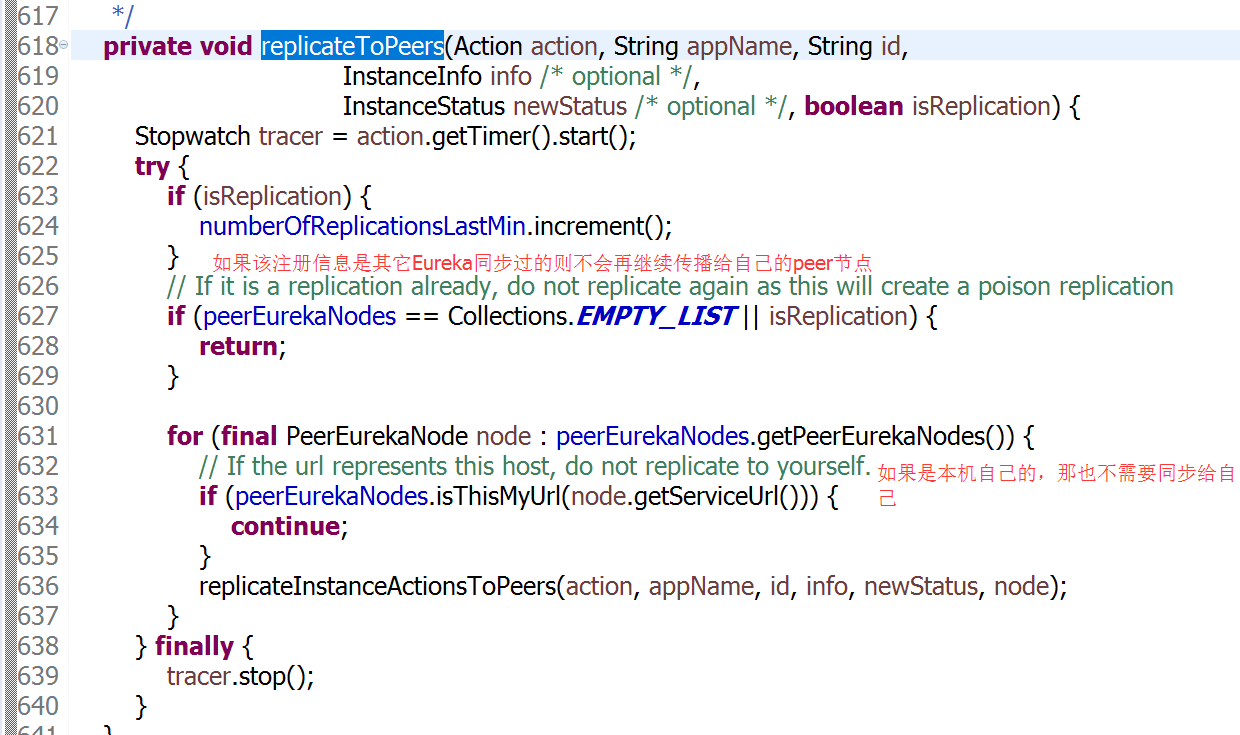Image resolution: width=1240 pixels, height=735 pixels.
Task: Click the 'return' keyword on line 628
Action: coord(238,346)
